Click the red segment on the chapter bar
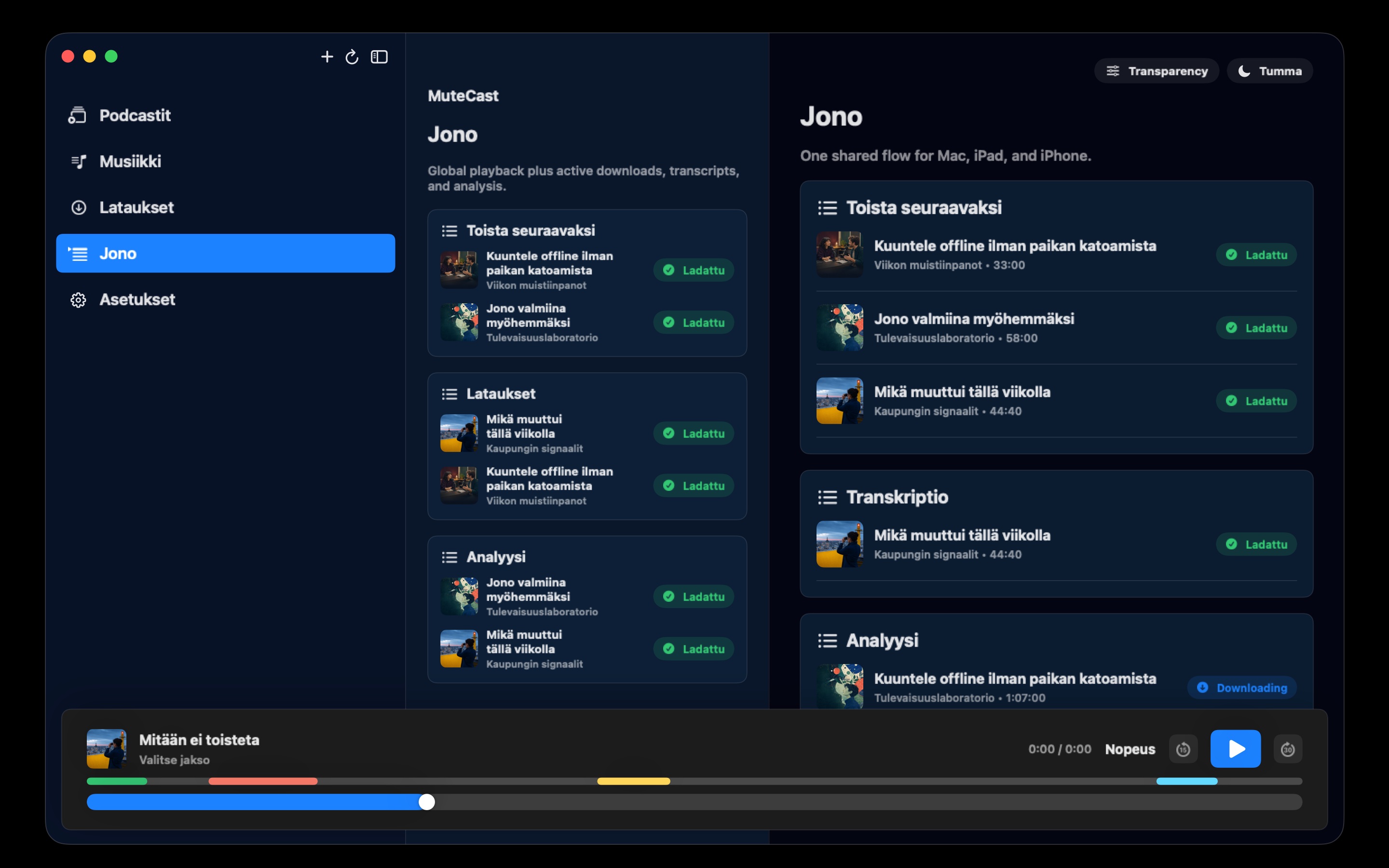This screenshot has height=868, width=1389. pos(263,781)
